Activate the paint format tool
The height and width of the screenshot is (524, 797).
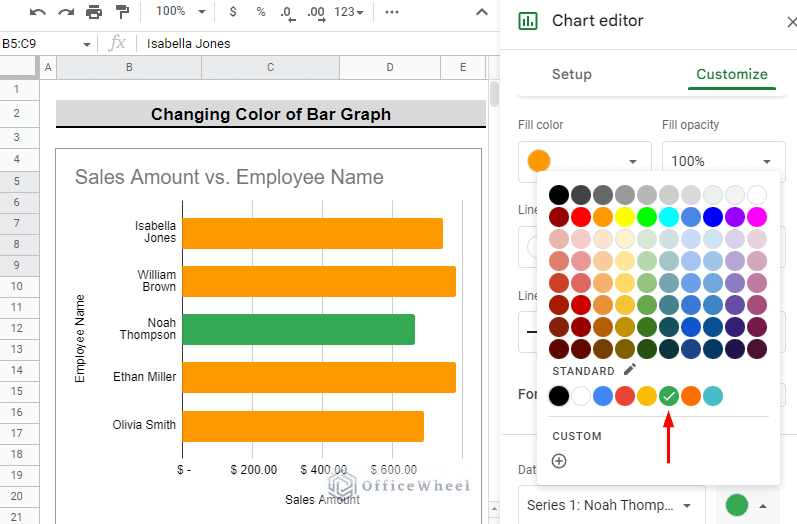point(122,12)
